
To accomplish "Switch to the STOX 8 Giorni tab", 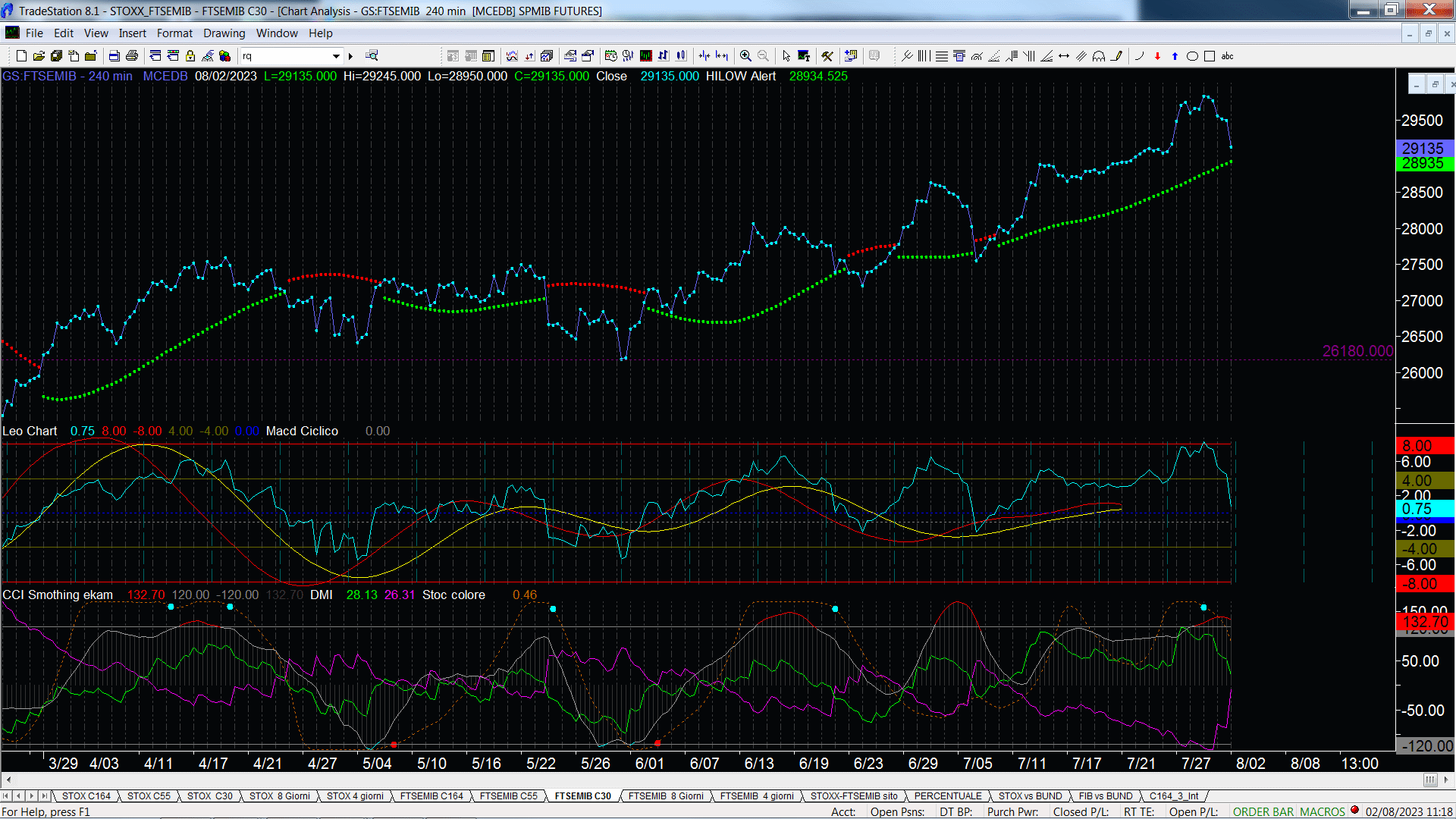I will (280, 795).
